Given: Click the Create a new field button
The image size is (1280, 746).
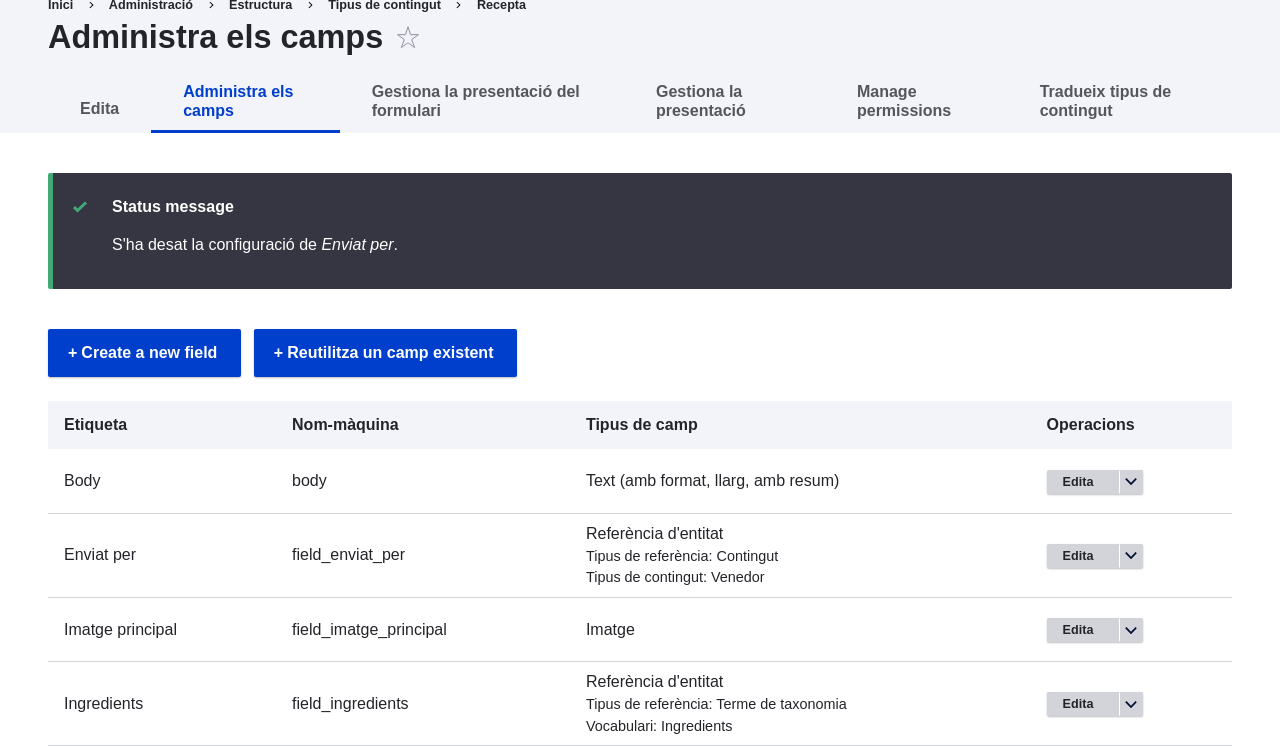Looking at the screenshot, I should click(144, 353).
